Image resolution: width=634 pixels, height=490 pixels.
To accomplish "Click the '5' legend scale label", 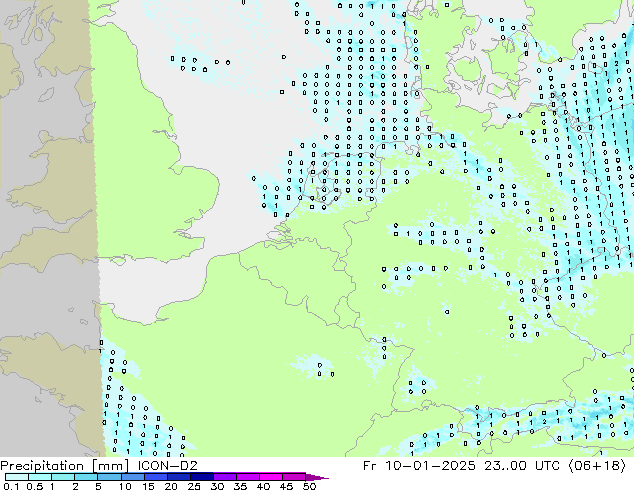I will coord(98,486).
